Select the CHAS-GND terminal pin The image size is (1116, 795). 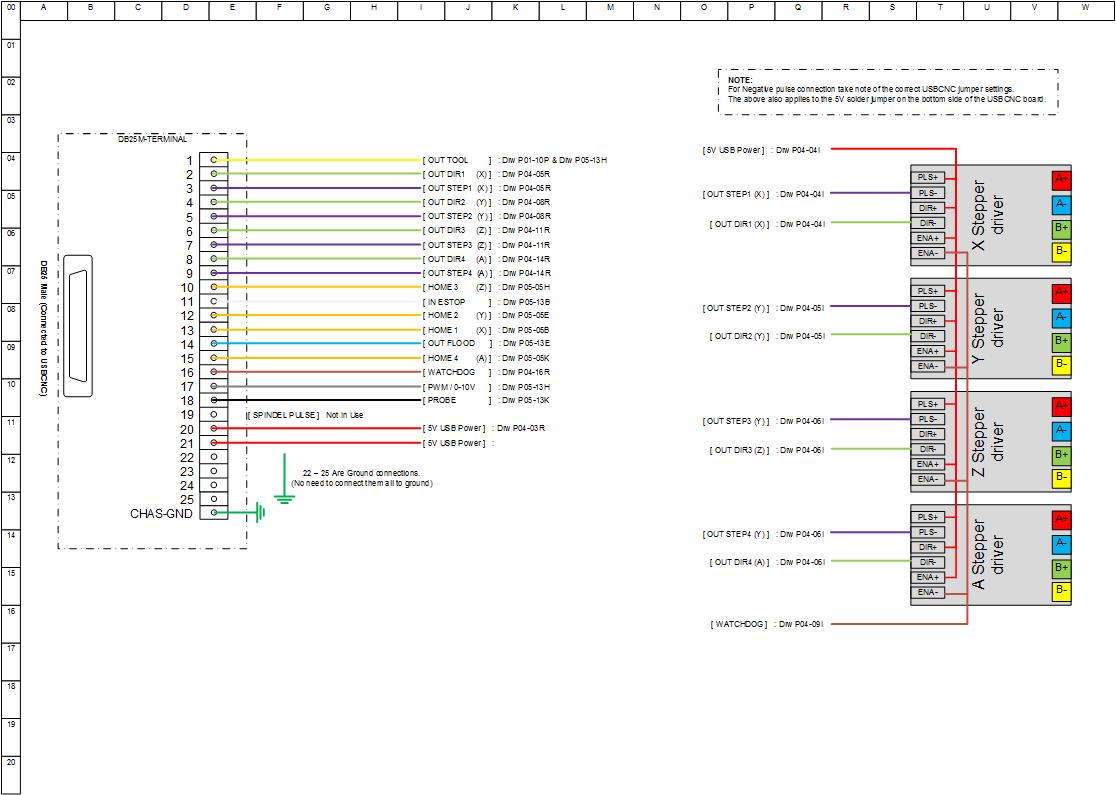(213, 513)
